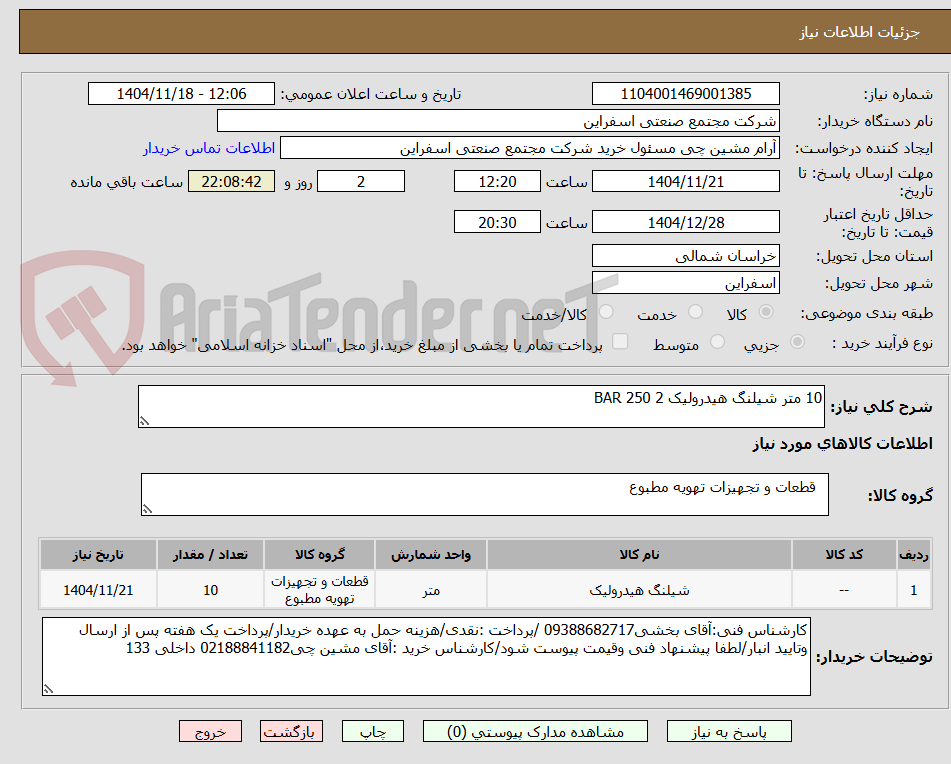Select the کالا/خدمت radio button

click(606, 312)
